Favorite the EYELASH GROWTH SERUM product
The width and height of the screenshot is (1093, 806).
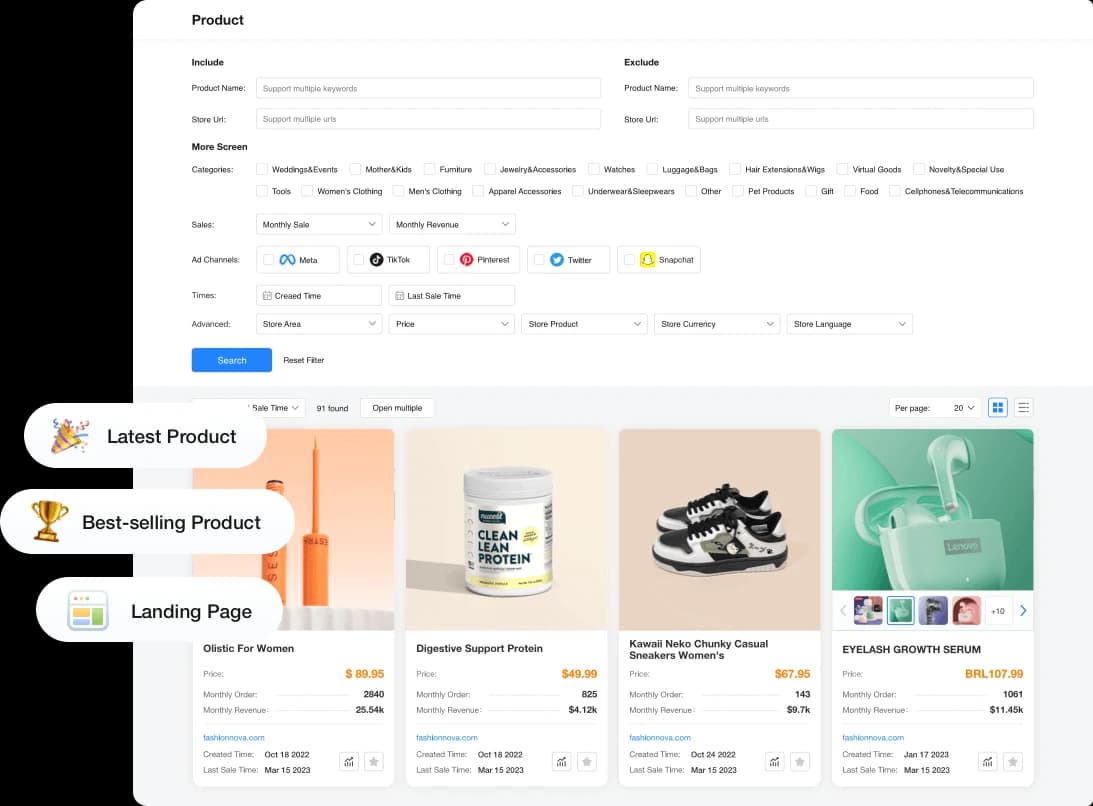pos(1013,762)
